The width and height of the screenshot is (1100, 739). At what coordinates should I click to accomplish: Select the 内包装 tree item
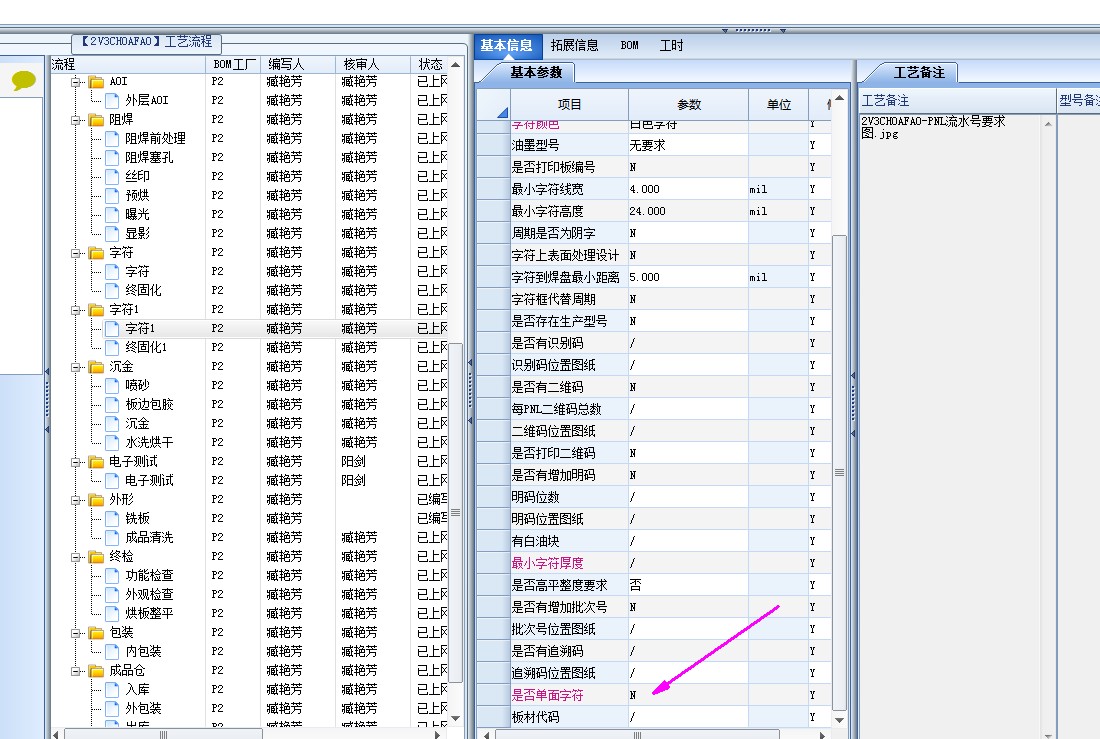(x=143, y=651)
